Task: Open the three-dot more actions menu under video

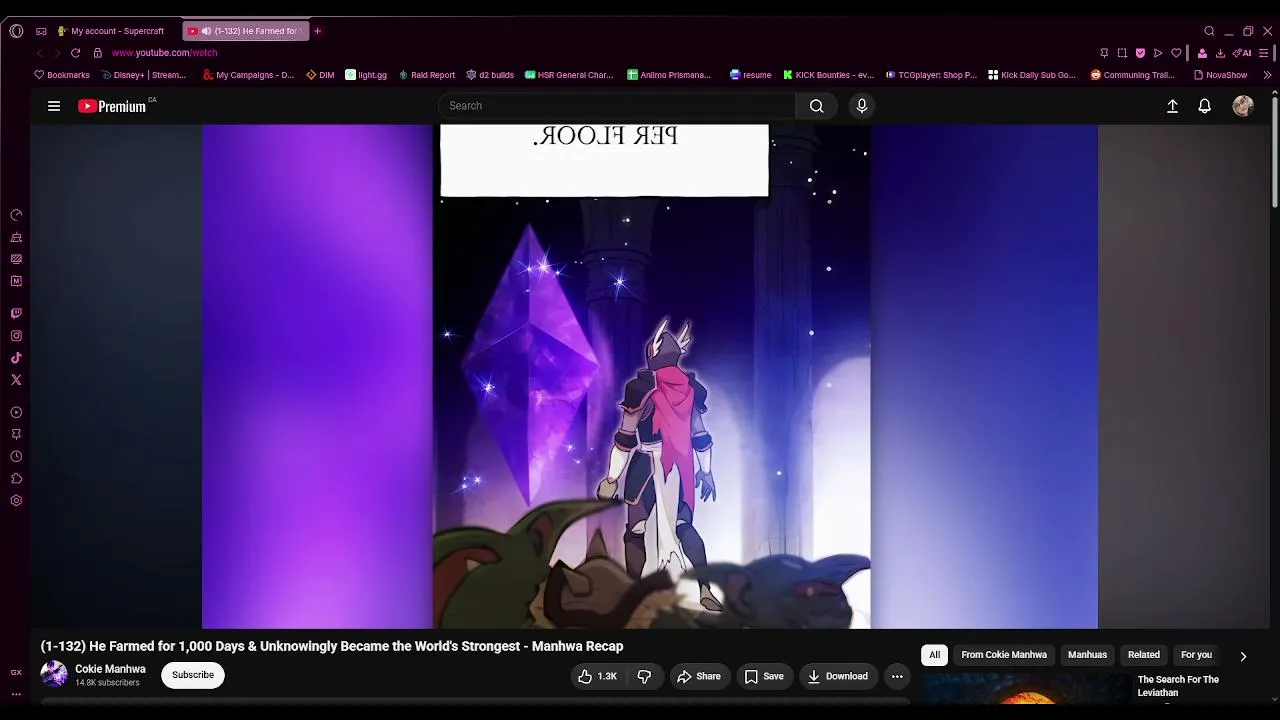Action: tap(897, 677)
